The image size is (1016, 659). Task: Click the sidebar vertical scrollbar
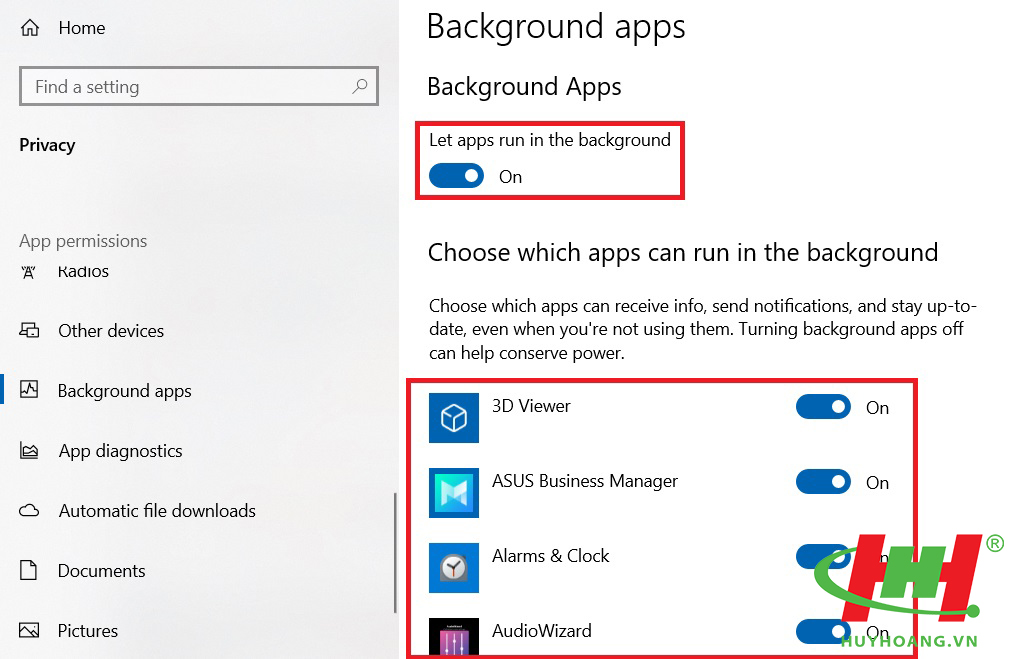click(x=395, y=550)
